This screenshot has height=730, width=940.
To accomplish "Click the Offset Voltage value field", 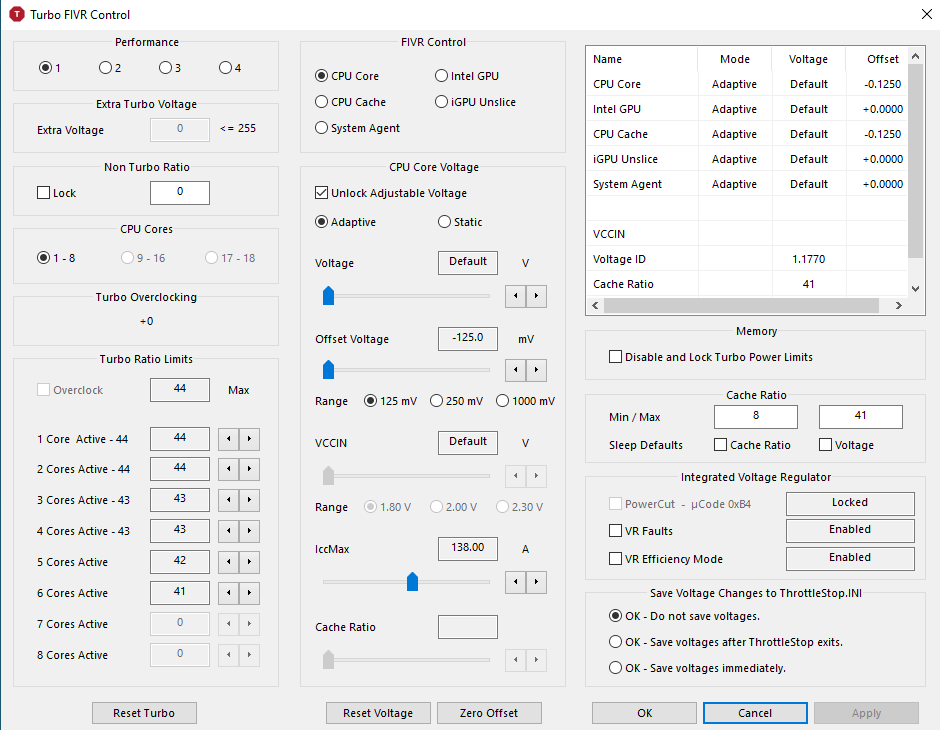I will click(x=468, y=339).
